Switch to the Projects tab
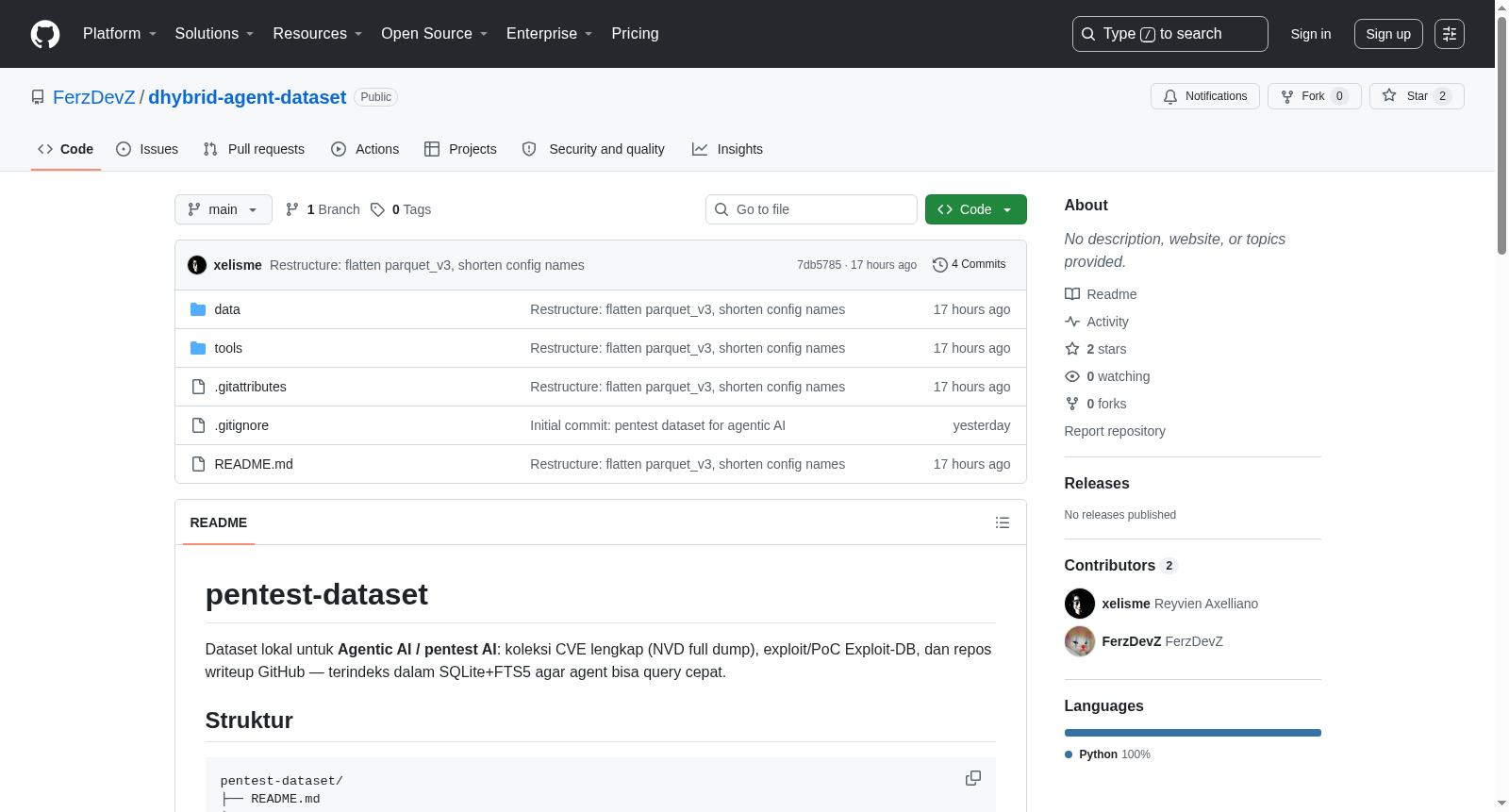 click(460, 149)
